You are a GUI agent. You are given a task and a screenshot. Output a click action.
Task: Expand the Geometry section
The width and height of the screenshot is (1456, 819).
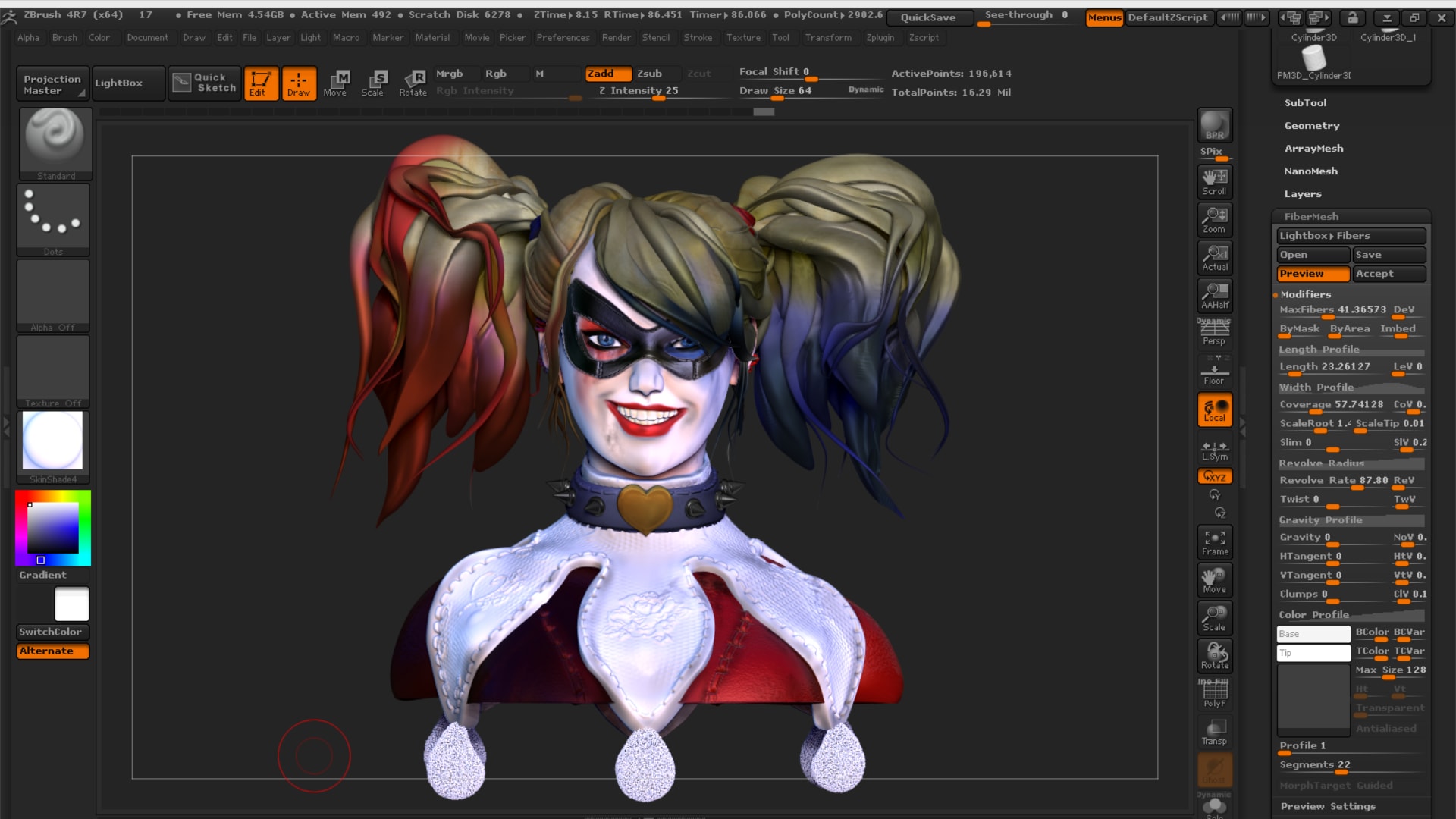pyautogui.click(x=1312, y=126)
